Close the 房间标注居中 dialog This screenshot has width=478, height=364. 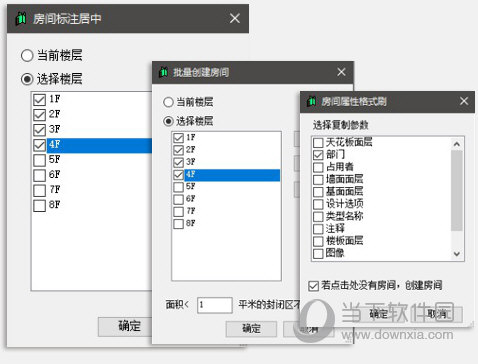click(x=235, y=18)
